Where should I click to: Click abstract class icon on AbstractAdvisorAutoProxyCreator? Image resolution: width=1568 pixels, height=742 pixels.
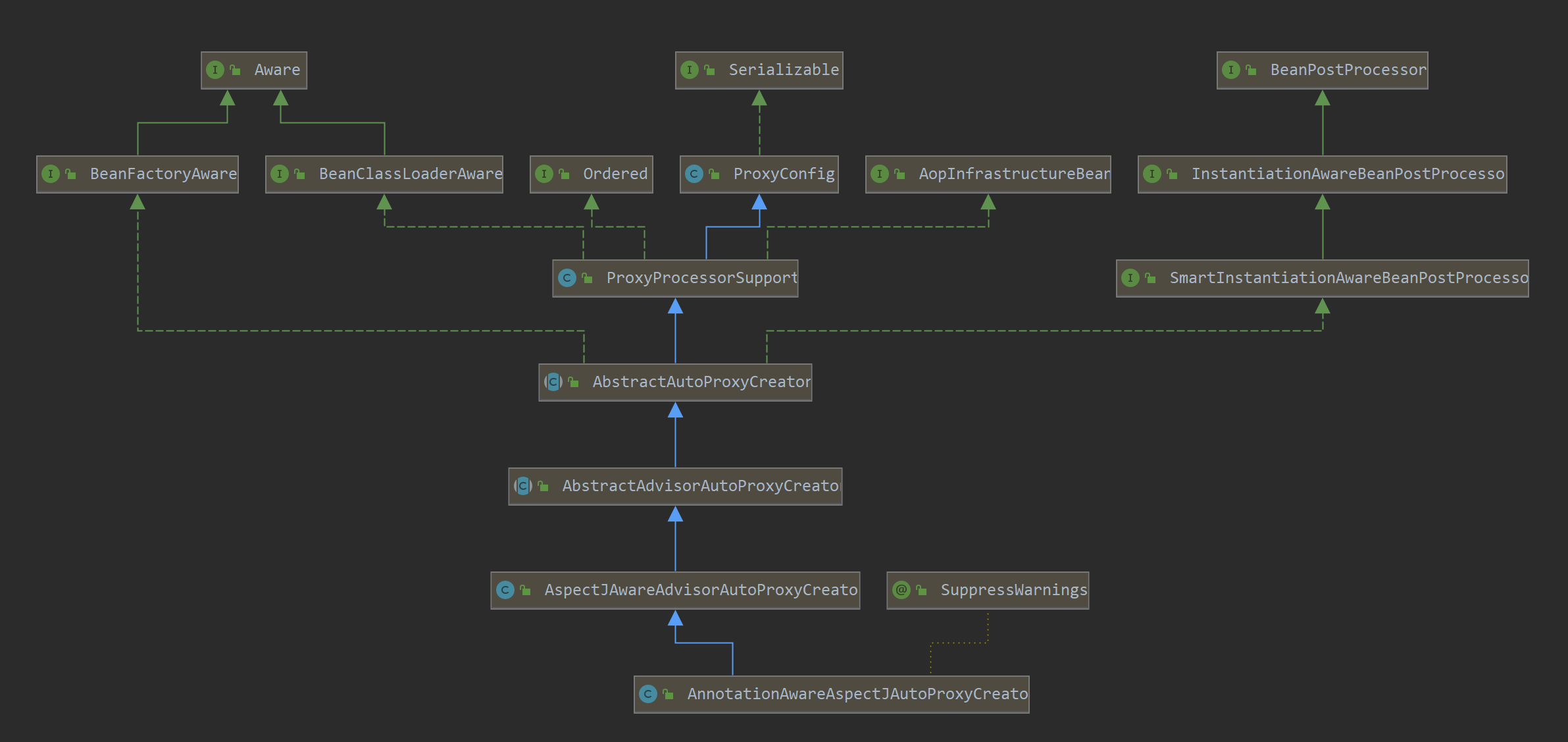tap(523, 486)
